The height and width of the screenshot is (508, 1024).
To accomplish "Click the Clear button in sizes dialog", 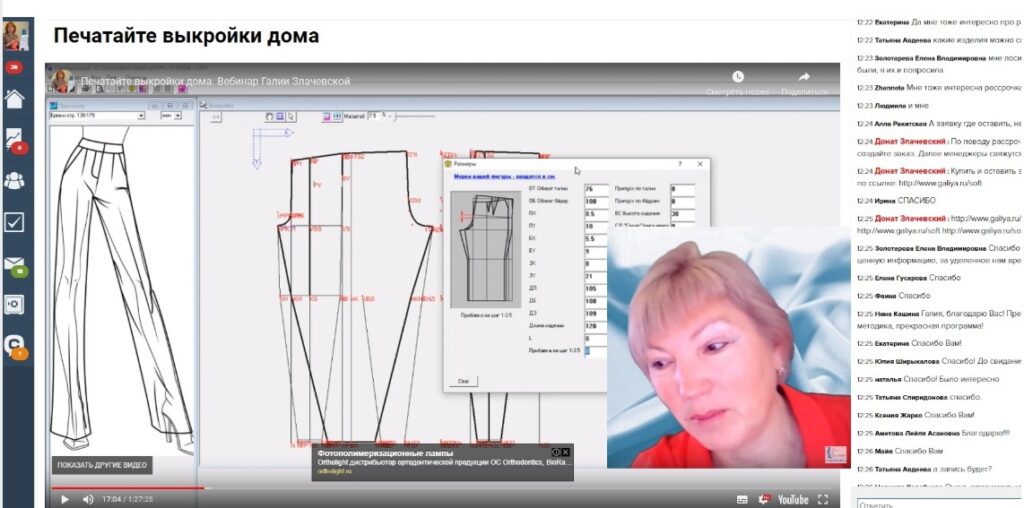I will pyautogui.click(x=463, y=381).
